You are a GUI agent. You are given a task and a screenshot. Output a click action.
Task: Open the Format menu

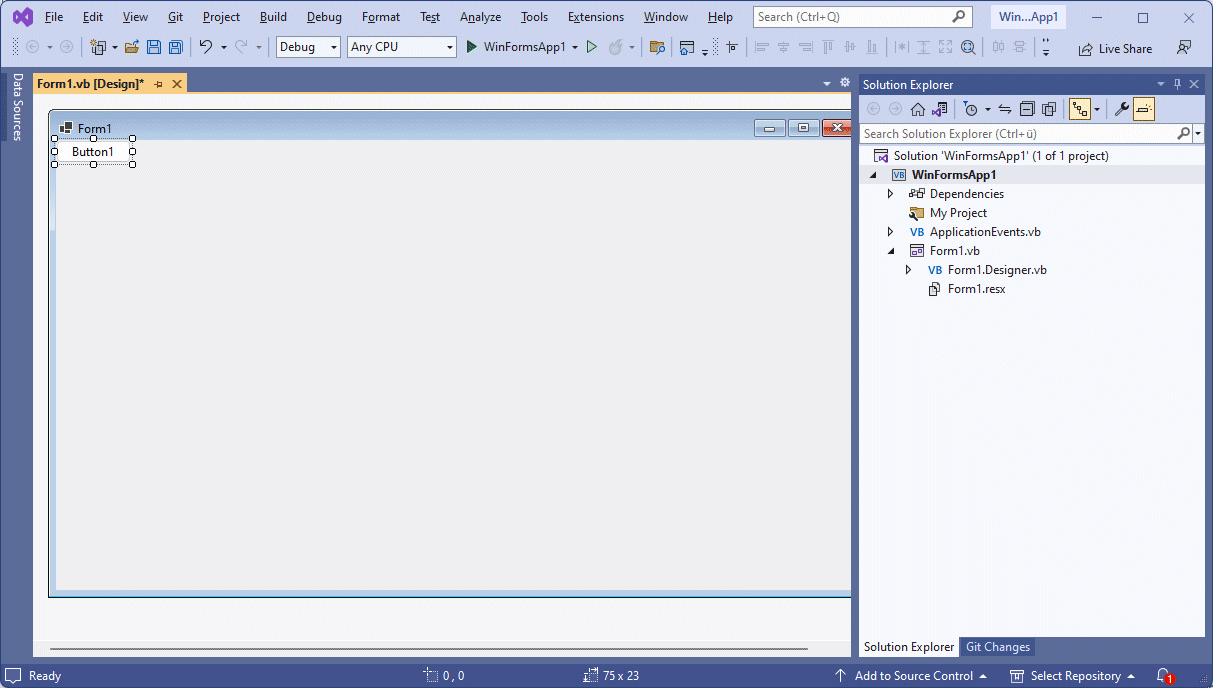[x=380, y=17]
